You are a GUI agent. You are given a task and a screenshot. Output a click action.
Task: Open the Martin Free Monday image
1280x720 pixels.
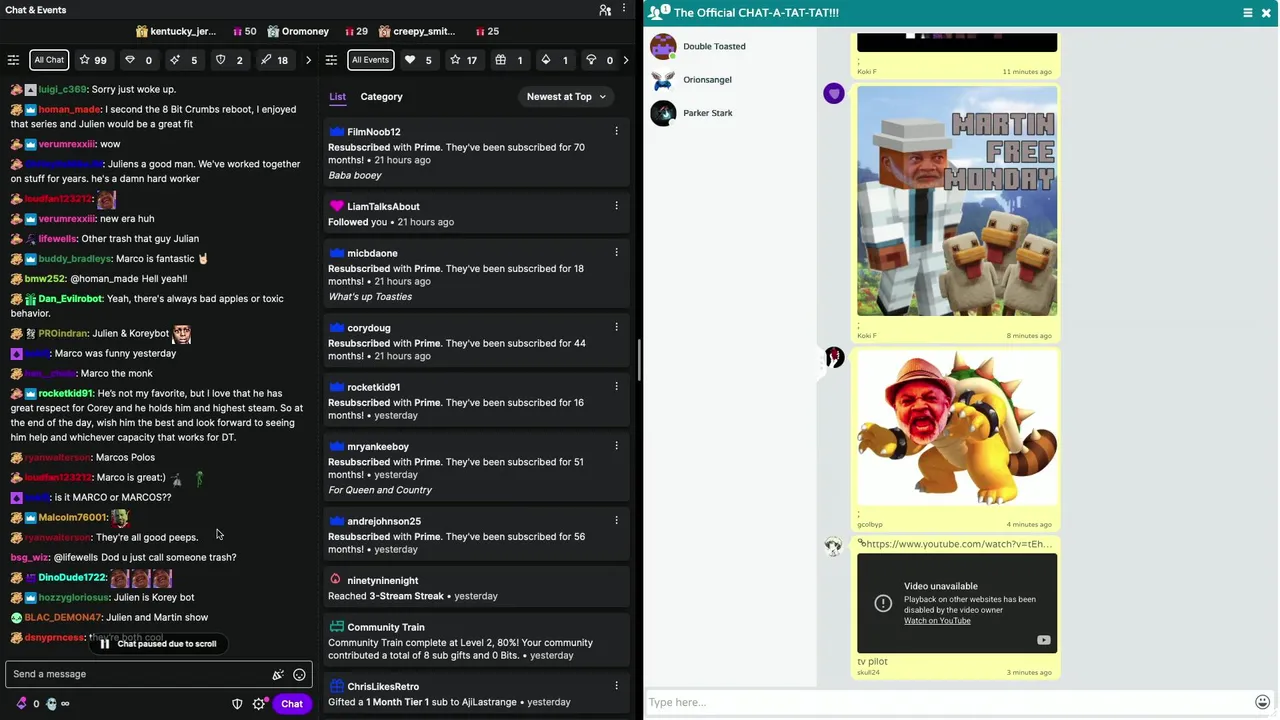pos(957,201)
